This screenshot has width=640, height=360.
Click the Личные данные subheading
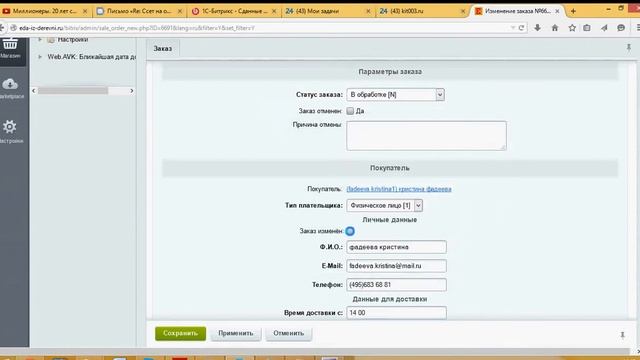(390, 220)
